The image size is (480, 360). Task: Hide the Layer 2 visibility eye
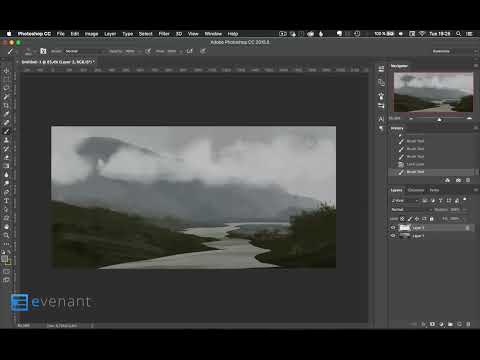(393, 228)
